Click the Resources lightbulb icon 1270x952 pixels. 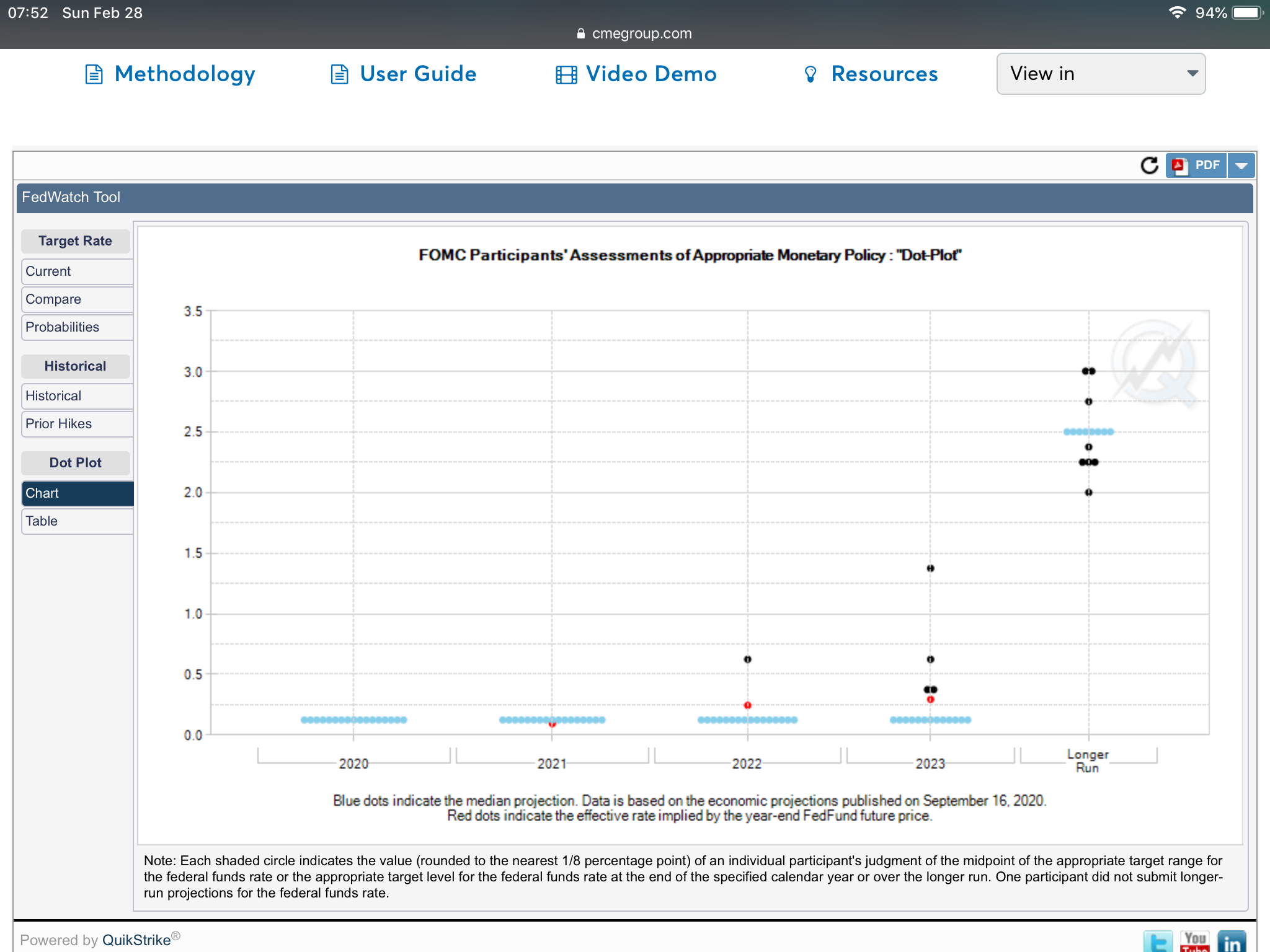(x=810, y=74)
